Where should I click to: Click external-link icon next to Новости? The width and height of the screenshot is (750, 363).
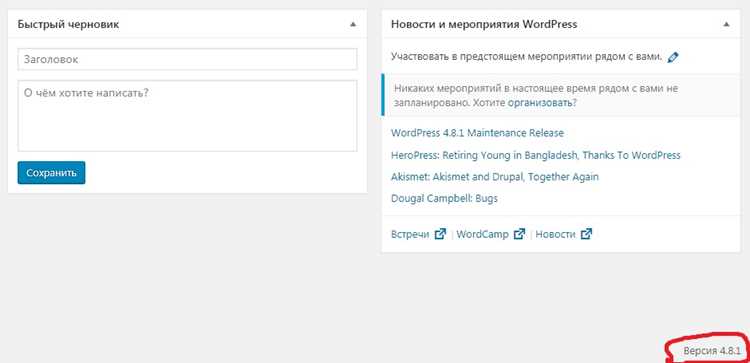tap(586, 234)
